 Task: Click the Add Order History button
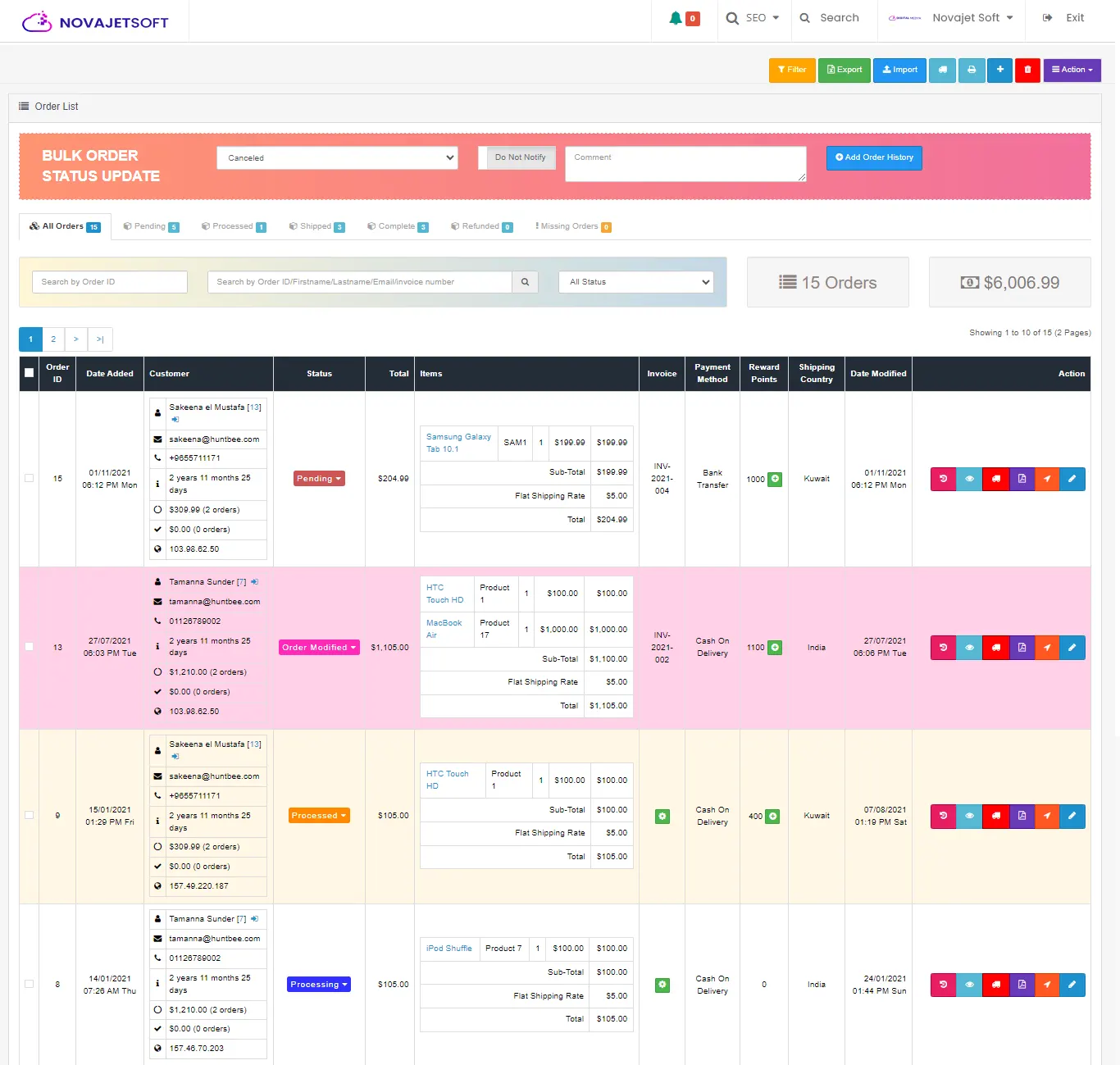coord(874,157)
